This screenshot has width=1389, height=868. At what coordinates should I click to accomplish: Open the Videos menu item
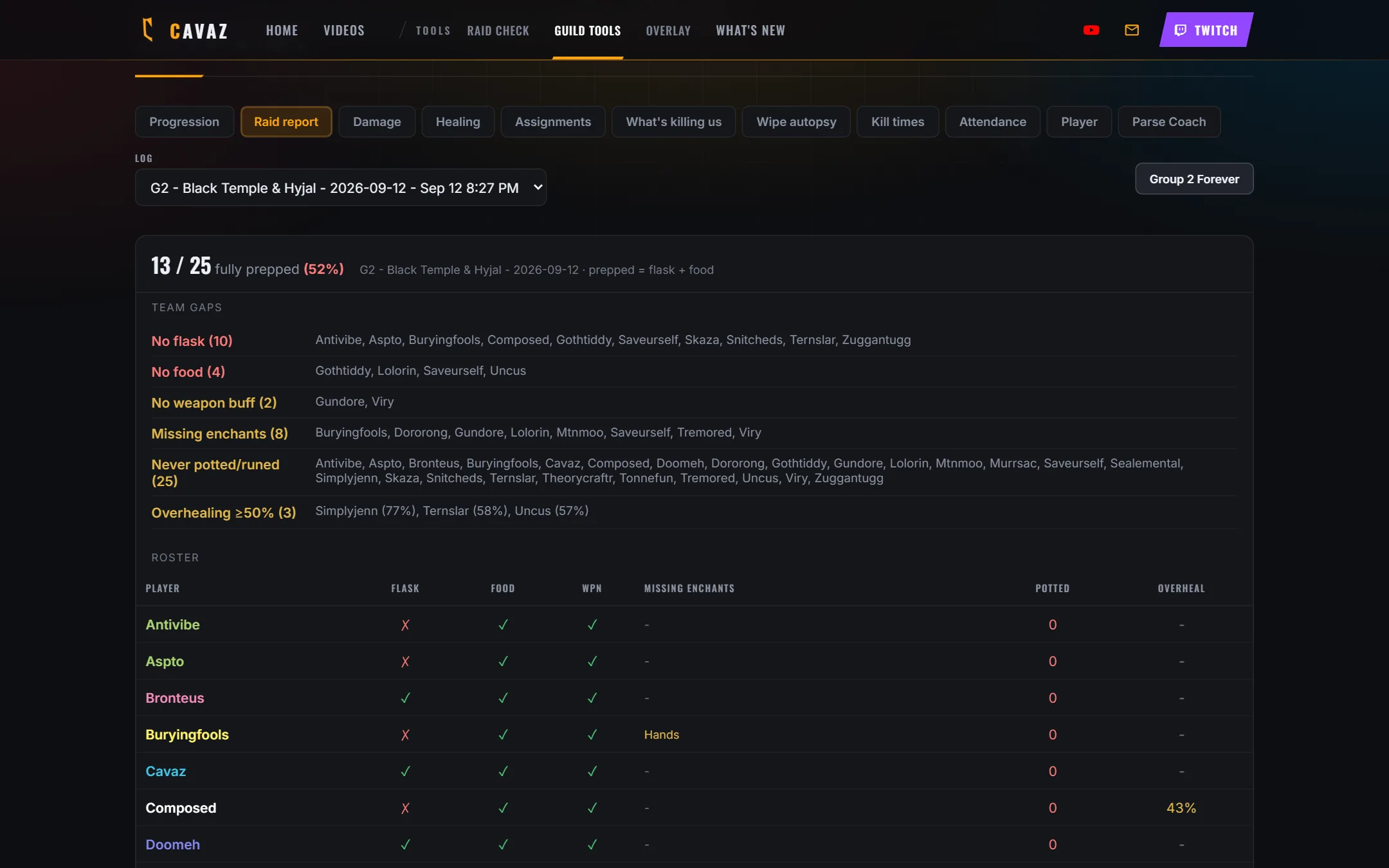[344, 30]
